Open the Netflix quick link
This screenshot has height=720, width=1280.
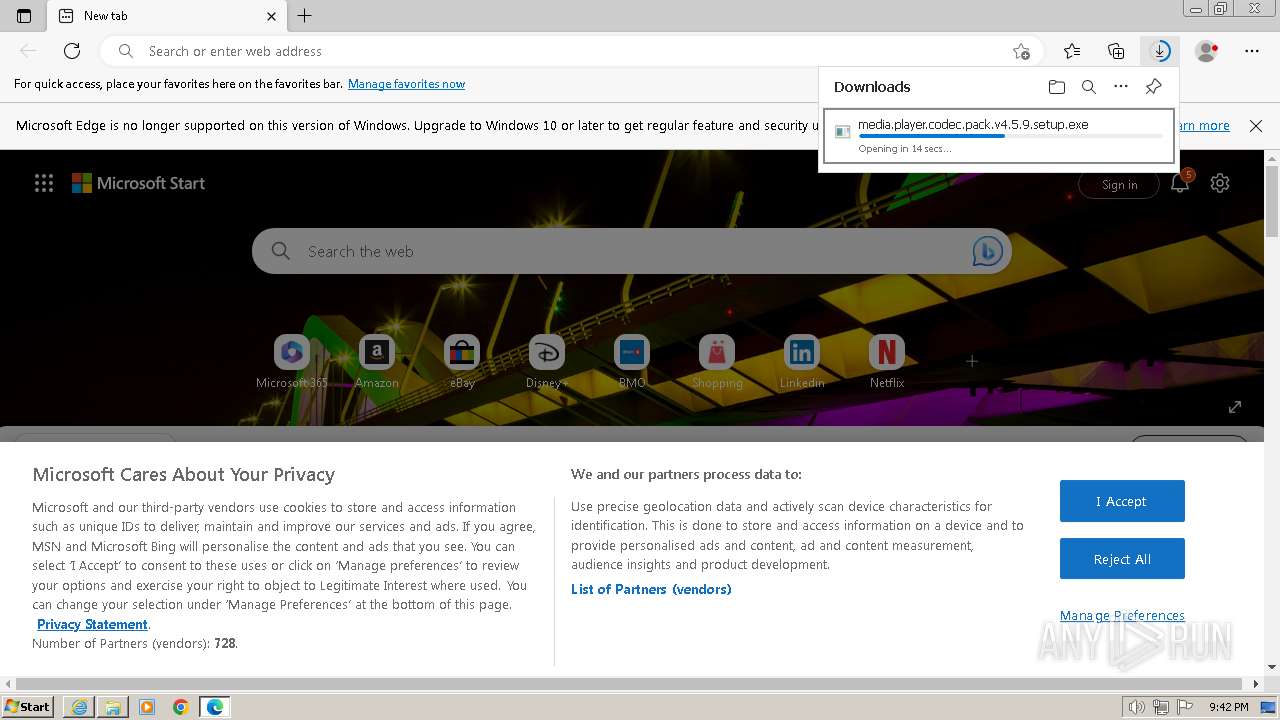point(887,362)
